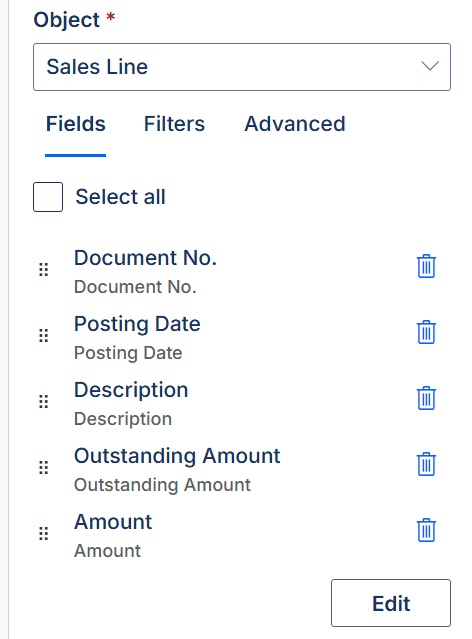The image size is (472, 639).
Task: Check the Select all checkbox
Action: click(48, 197)
